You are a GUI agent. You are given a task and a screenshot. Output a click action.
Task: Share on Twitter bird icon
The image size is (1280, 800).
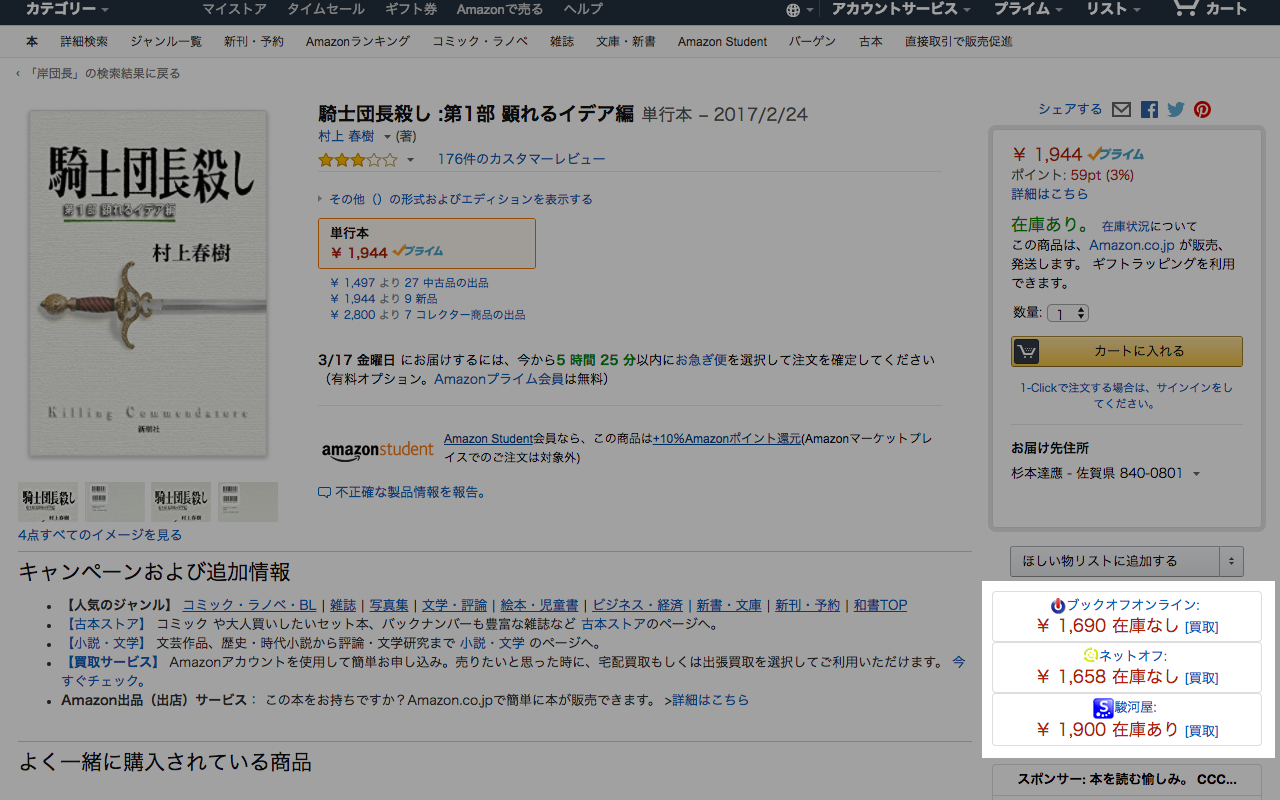1175,110
